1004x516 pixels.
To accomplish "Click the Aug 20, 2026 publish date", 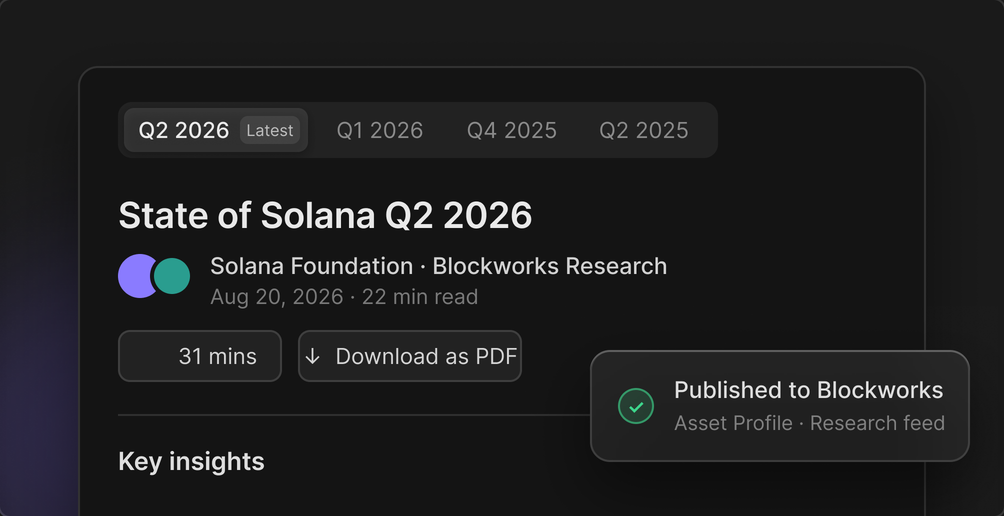I will [x=277, y=297].
